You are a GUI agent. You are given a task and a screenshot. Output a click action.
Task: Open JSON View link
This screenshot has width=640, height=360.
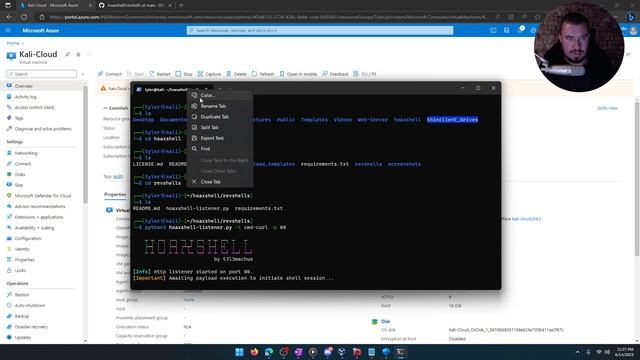click(607, 108)
